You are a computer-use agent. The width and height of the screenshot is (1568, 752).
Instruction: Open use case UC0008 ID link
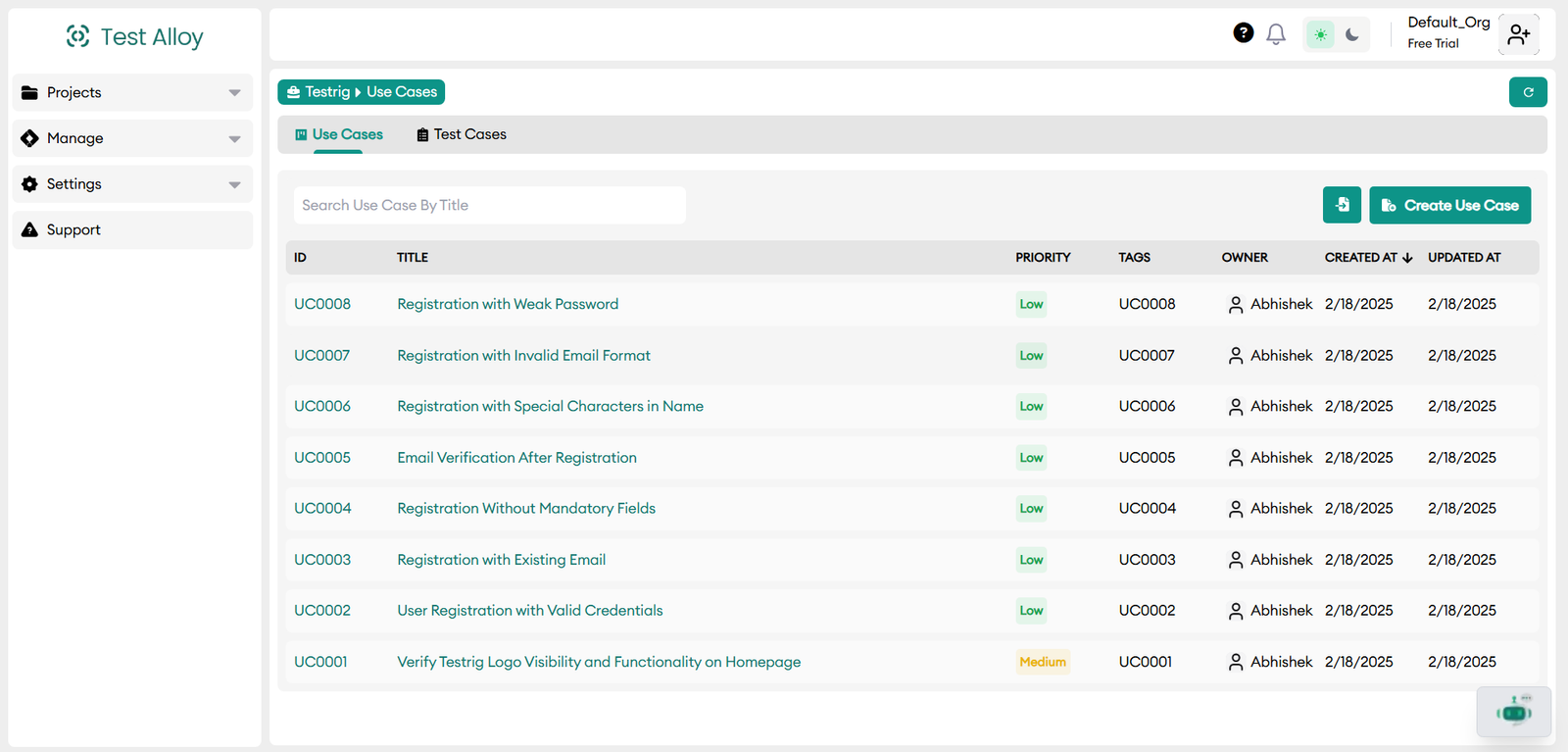pyautogui.click(x=322, y=304)
